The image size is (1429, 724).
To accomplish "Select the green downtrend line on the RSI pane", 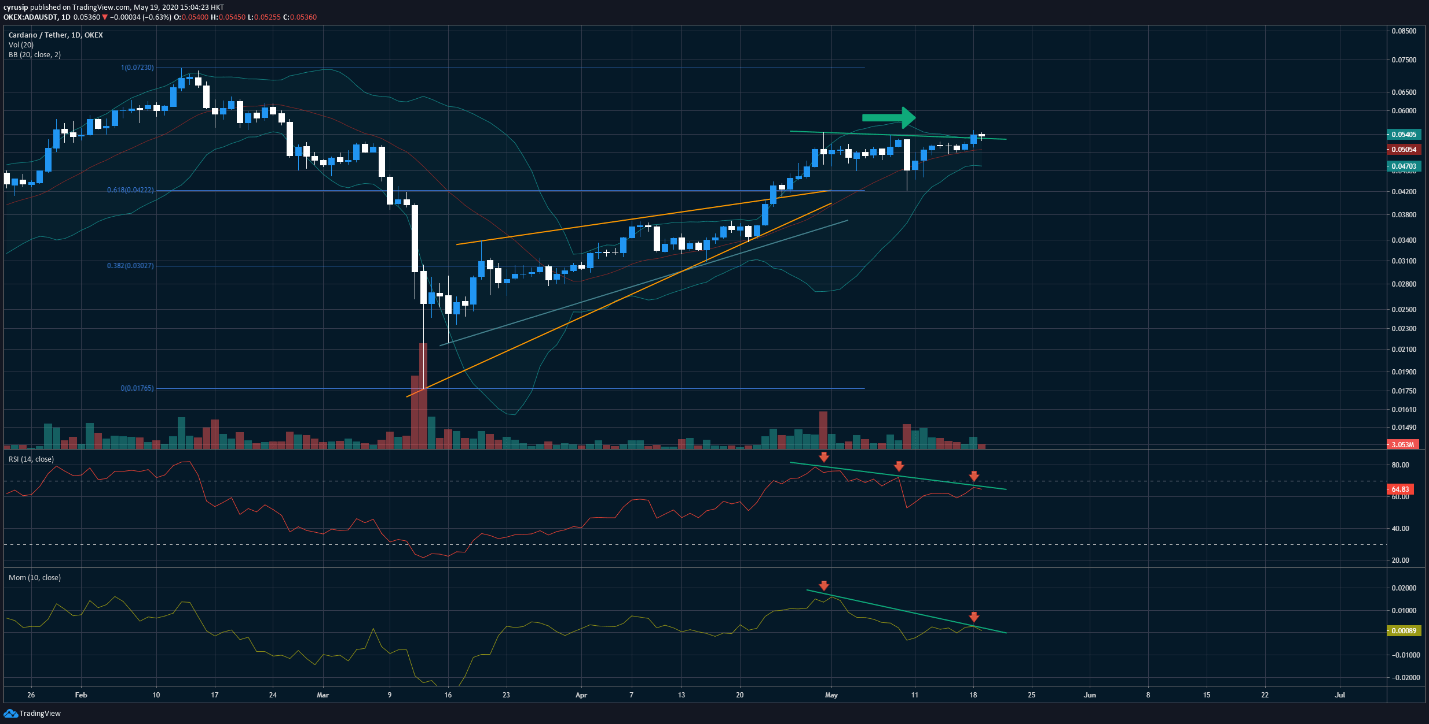I will 898,476.
